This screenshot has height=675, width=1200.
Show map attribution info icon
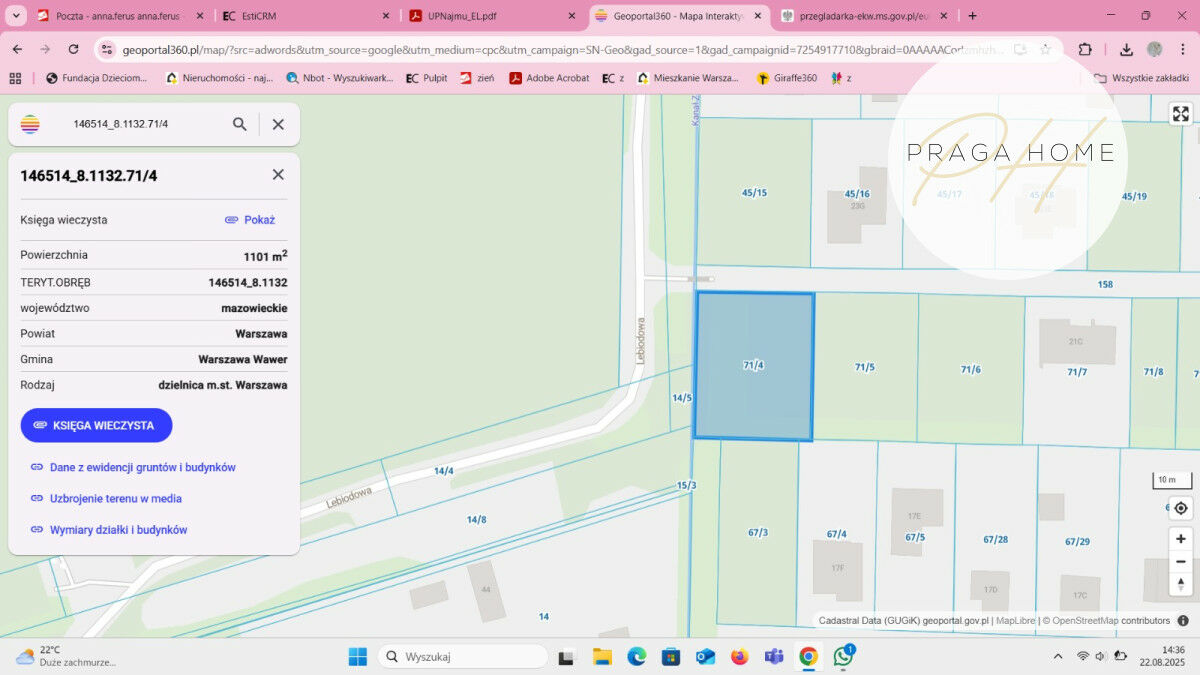point(1183,620)
